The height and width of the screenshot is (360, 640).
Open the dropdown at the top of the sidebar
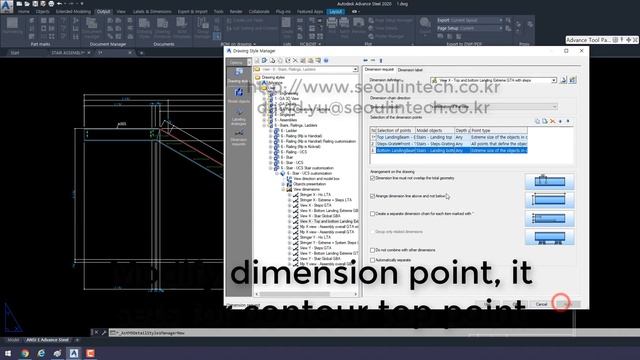(x=249, y=62)
